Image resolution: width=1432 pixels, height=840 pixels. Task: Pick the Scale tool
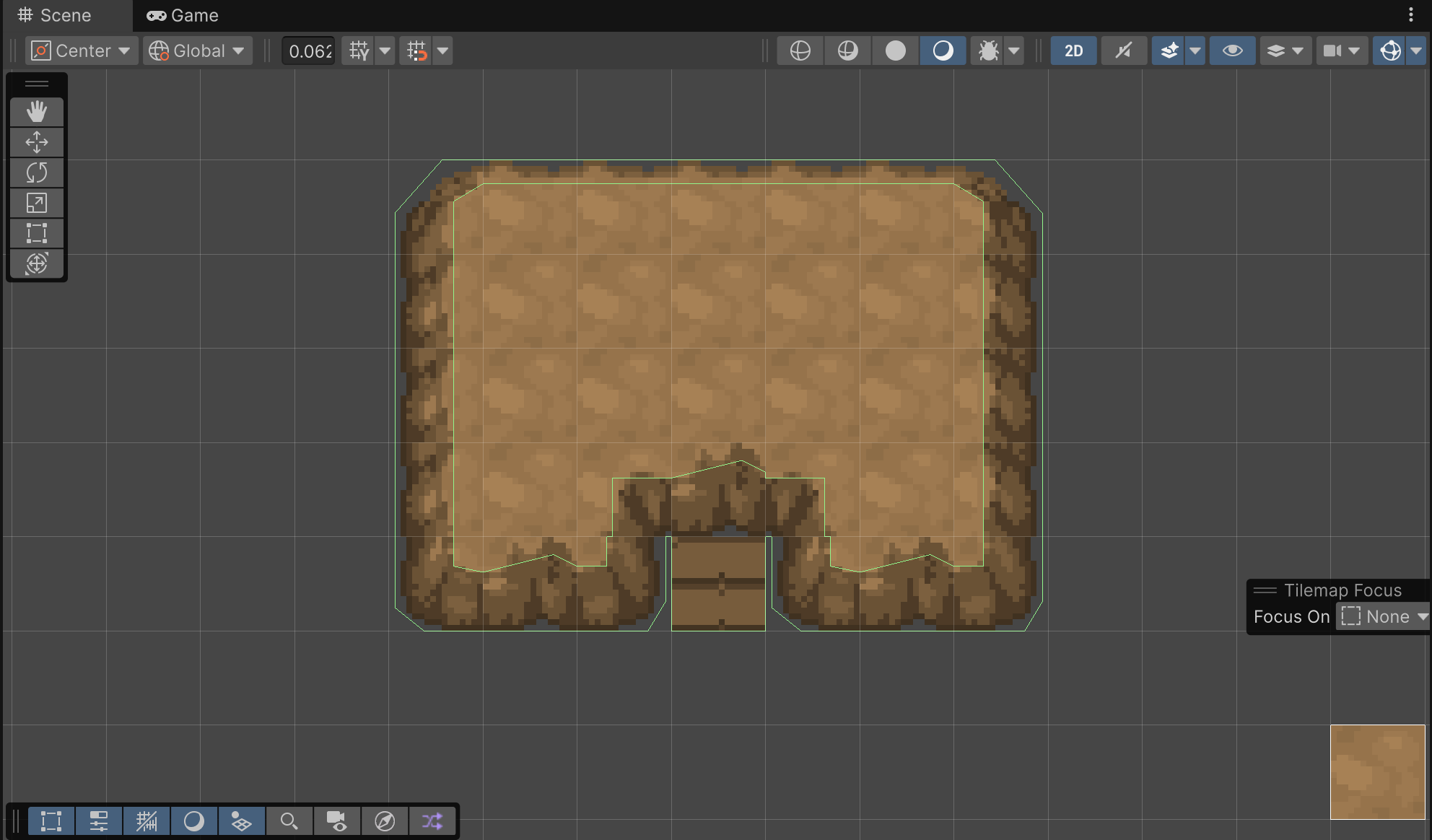37,203
